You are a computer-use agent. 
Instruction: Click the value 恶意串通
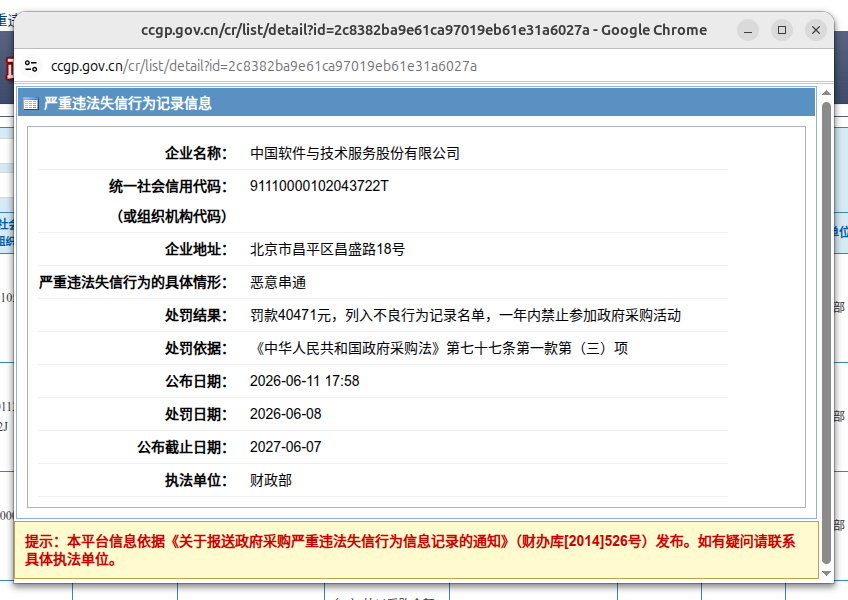coord(278,282)
